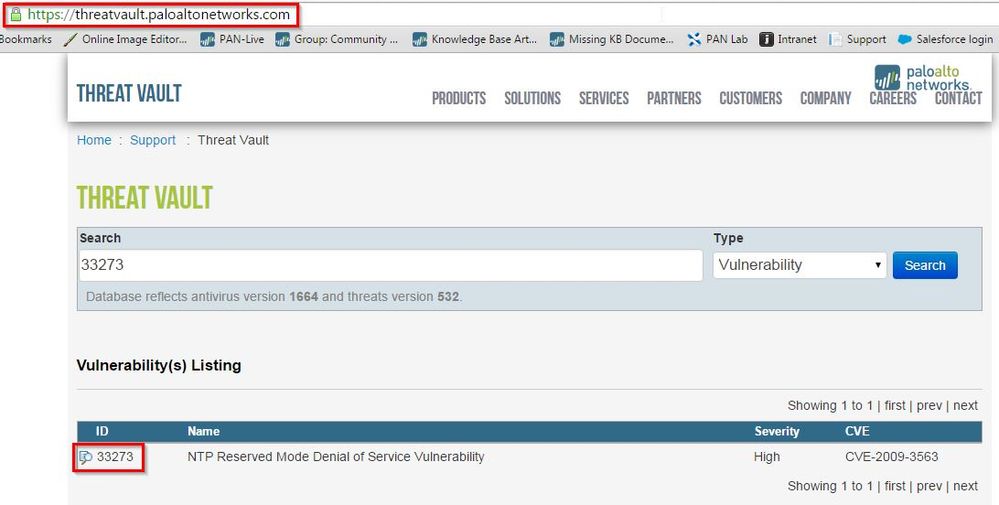Open the PAN Lab bookmark
Viewport: 999px width, 505px height.
click(x=717, y=39)
